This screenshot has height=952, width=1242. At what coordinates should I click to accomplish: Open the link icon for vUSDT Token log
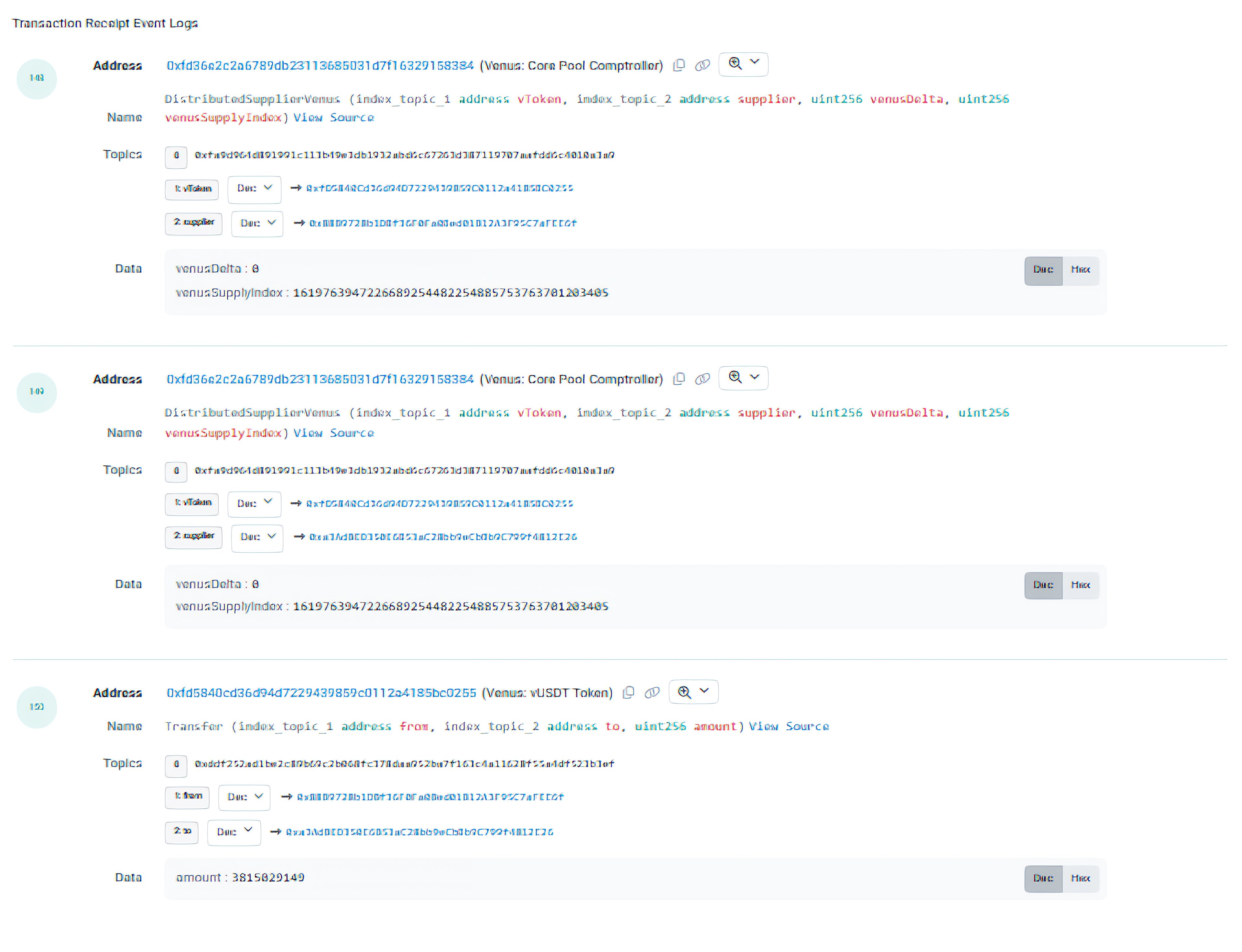tap(652, 693)
